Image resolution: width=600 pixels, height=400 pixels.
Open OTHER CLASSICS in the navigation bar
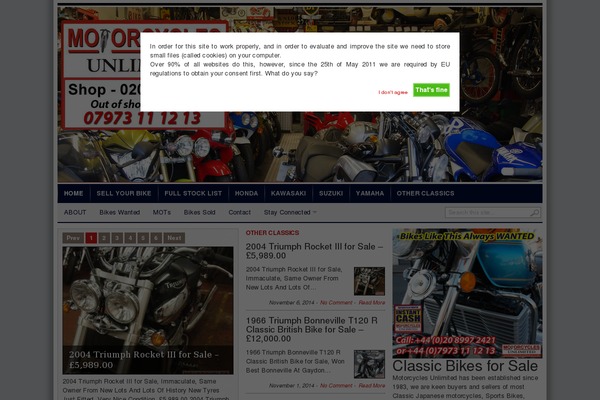click(x=426, y=193)
